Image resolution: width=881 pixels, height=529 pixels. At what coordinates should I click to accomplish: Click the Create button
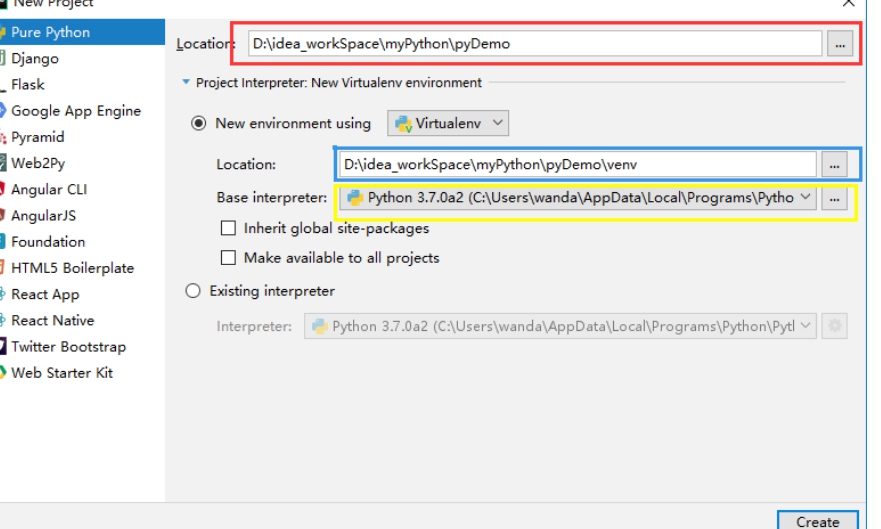(817, 521)
